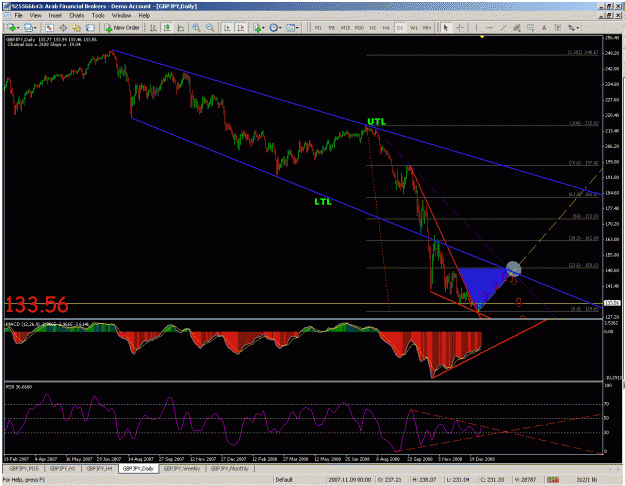
Task: Expand the New Chart dropdown arrow
Action: [18, 28]
